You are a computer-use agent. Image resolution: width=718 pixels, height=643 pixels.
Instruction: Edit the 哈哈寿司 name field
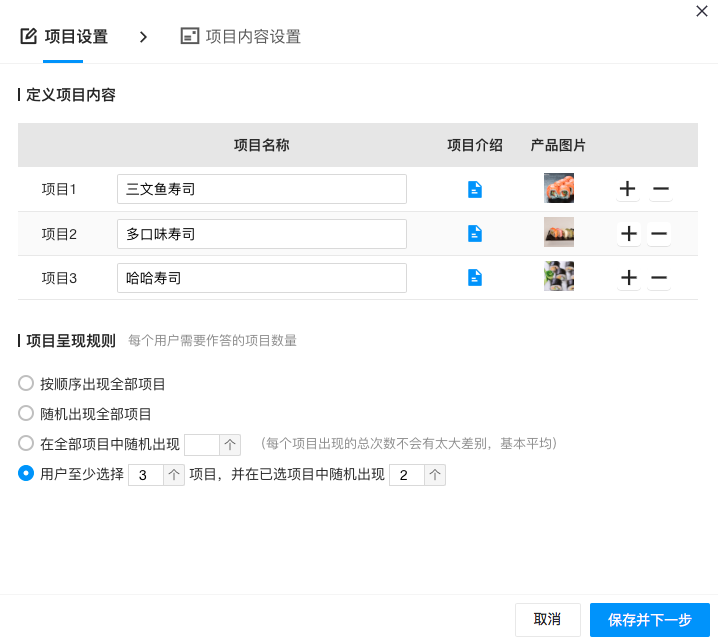pos(262,278)
